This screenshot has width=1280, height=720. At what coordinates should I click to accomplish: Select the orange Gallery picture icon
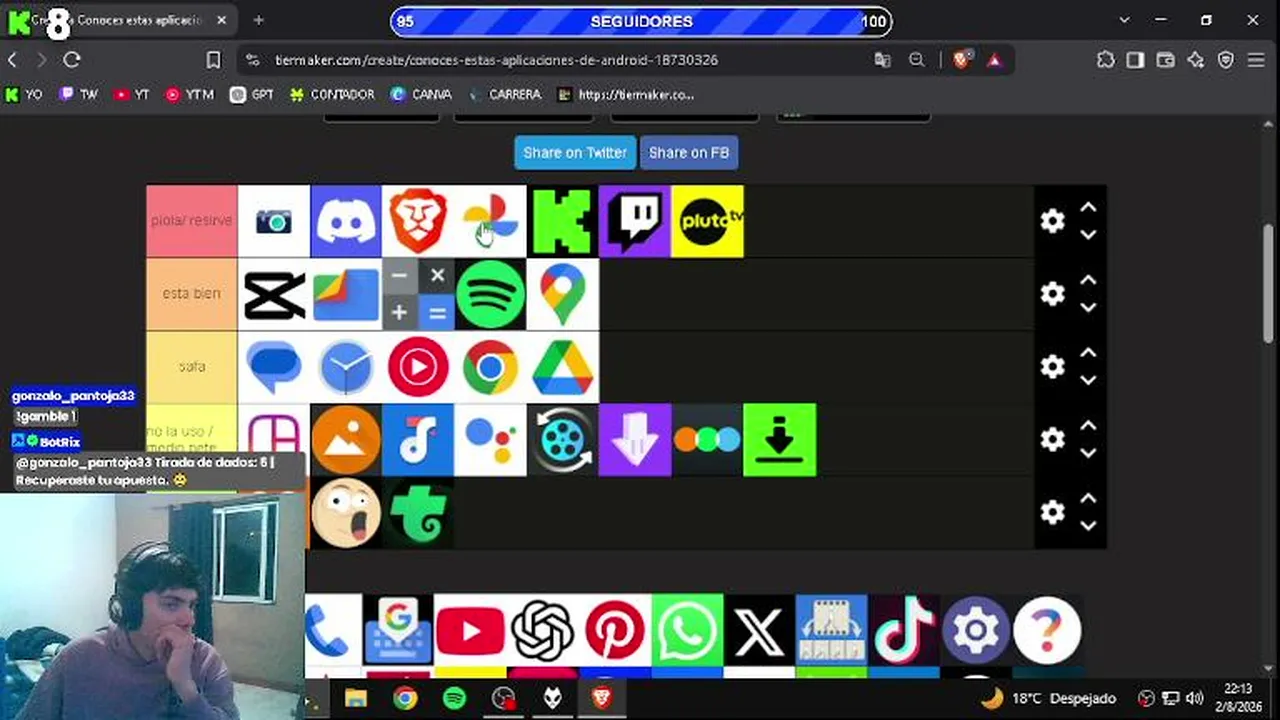[346, 440]
